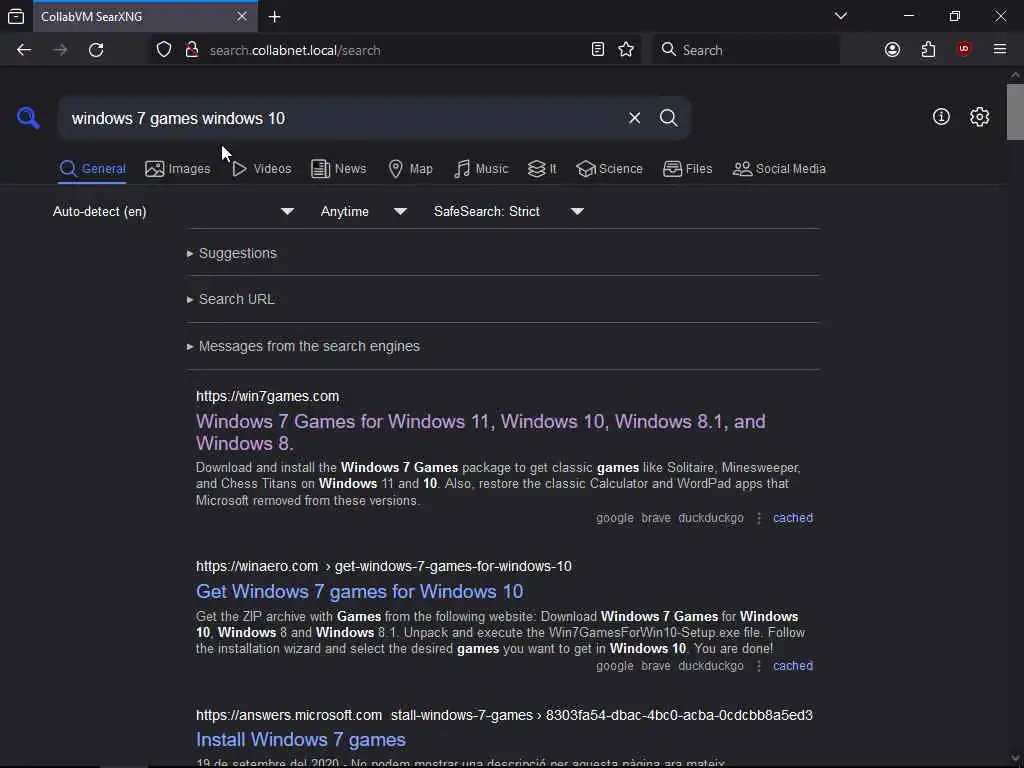Switch to the Videos category
The width and height of the screenshot is (1024, 768).
click(261, 168)
